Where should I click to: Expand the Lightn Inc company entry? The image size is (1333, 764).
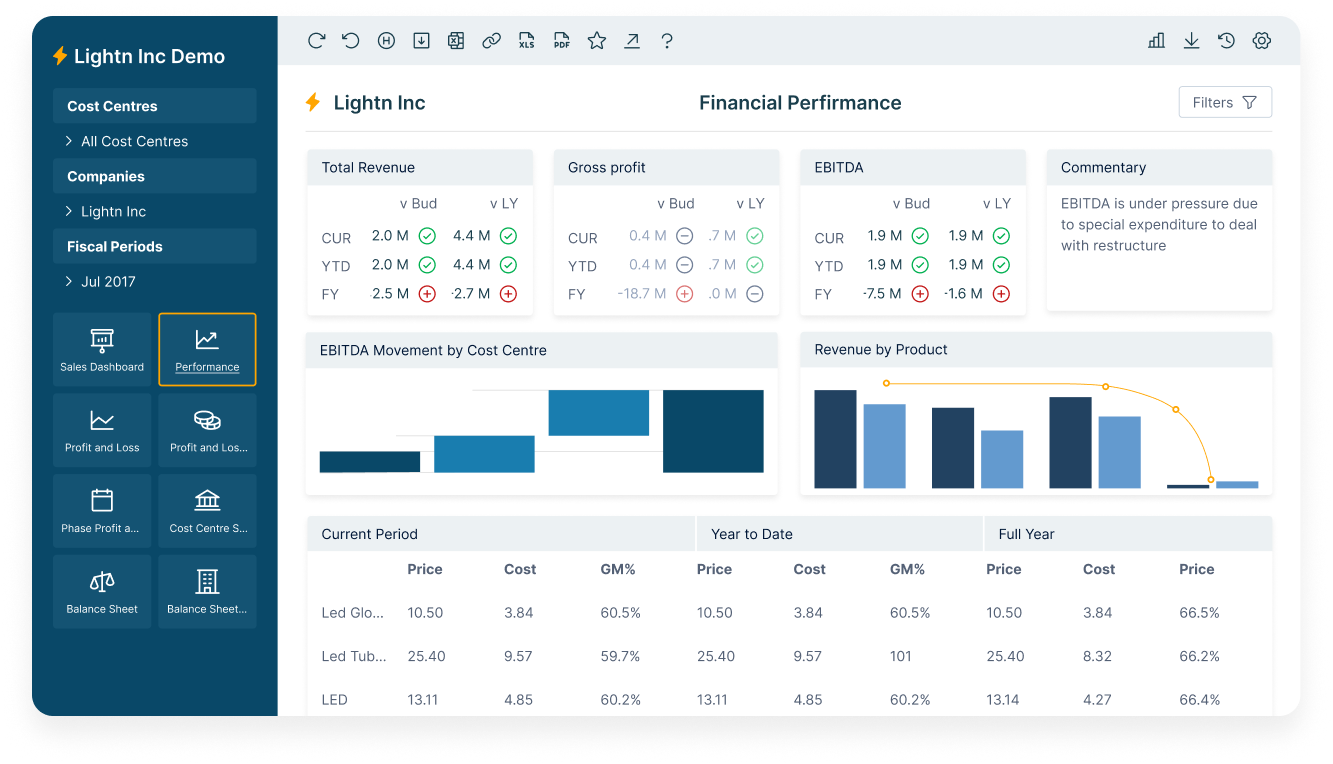[x=69, y=211]
